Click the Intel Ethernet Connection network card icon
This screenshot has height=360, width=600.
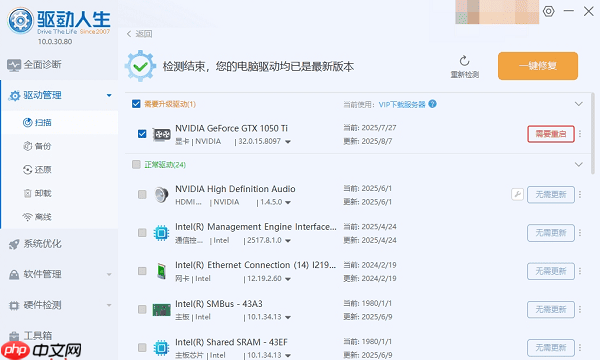161,271
